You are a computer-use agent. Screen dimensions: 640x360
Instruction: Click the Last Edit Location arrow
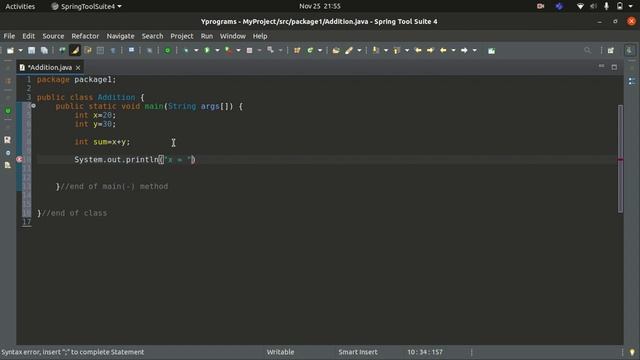click(x=418, y=50)
